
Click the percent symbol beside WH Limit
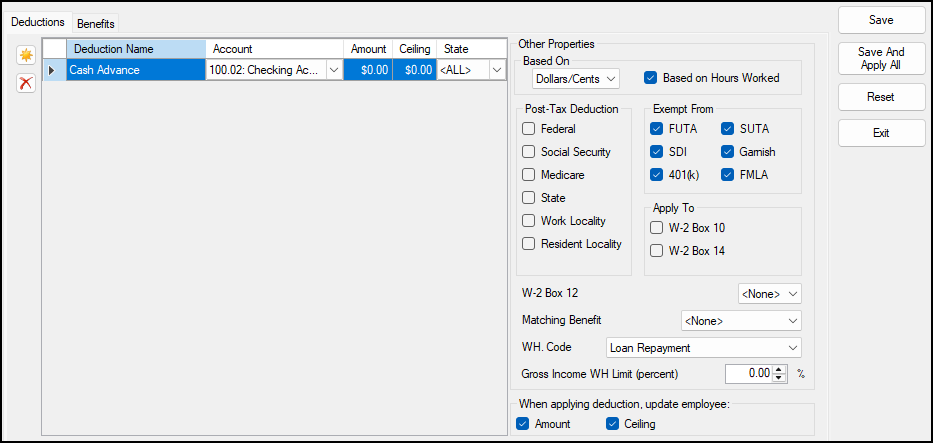pyautogui.click(x=800, y=374)
